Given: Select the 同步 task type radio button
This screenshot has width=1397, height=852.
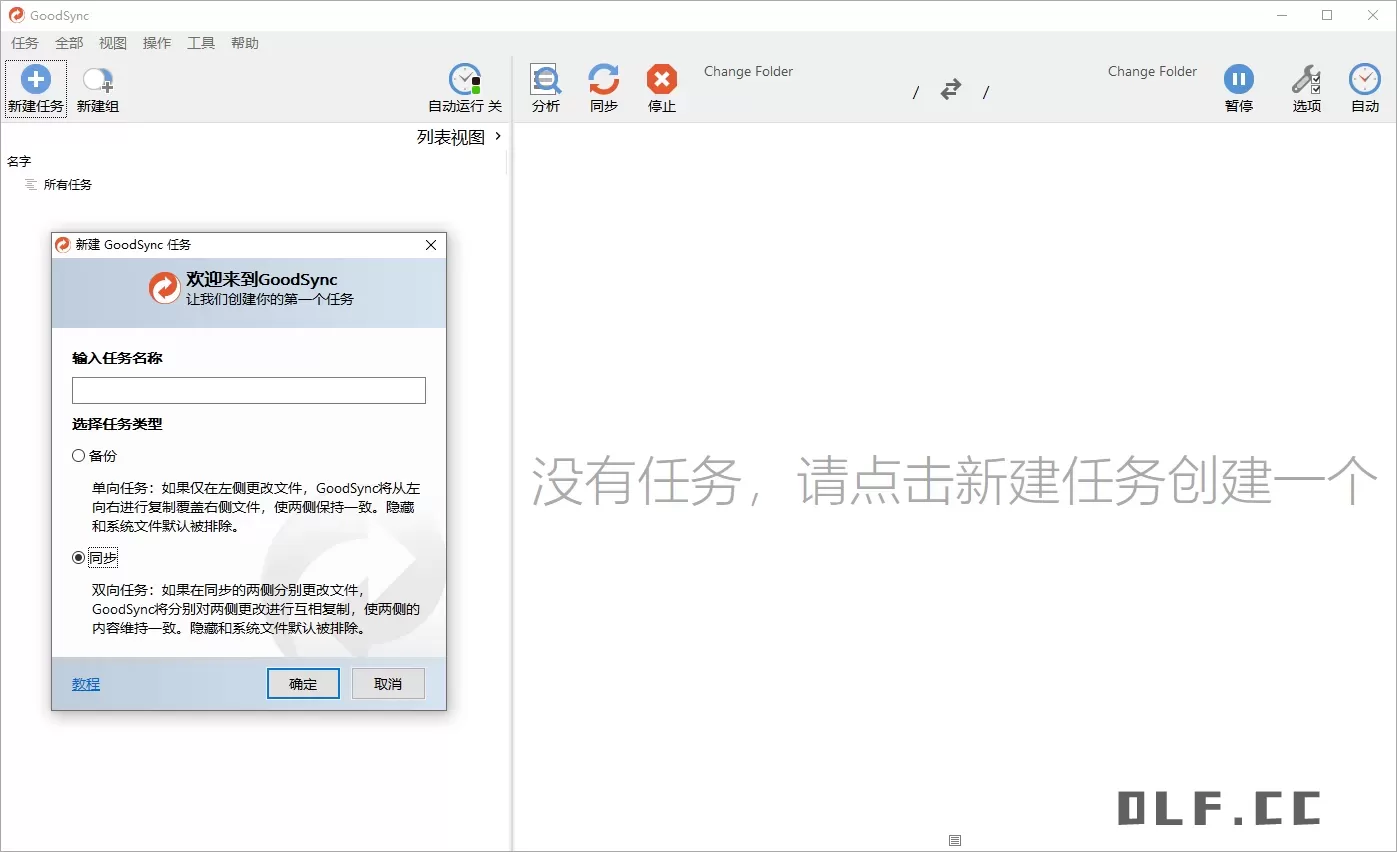Looking at the screenshot, I should click(77, 557).
